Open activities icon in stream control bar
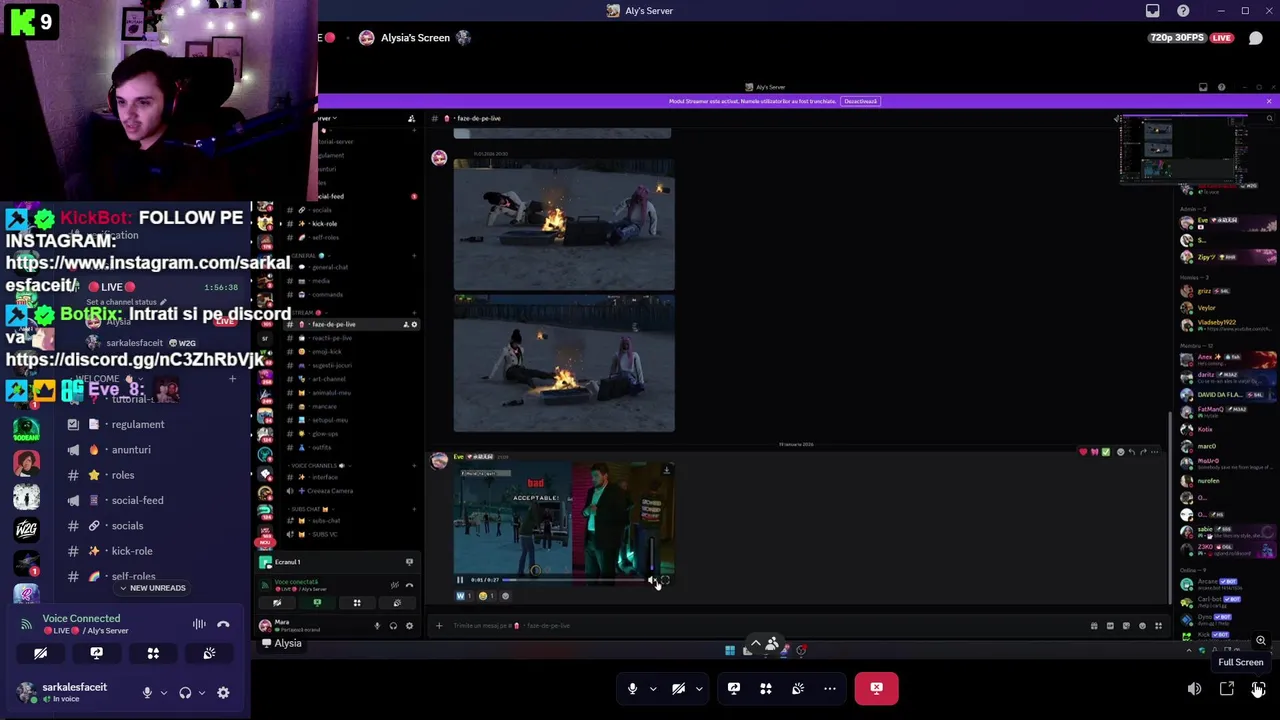Image resolution: width=1280 pixels, height=720 pixels. (766, 688)
